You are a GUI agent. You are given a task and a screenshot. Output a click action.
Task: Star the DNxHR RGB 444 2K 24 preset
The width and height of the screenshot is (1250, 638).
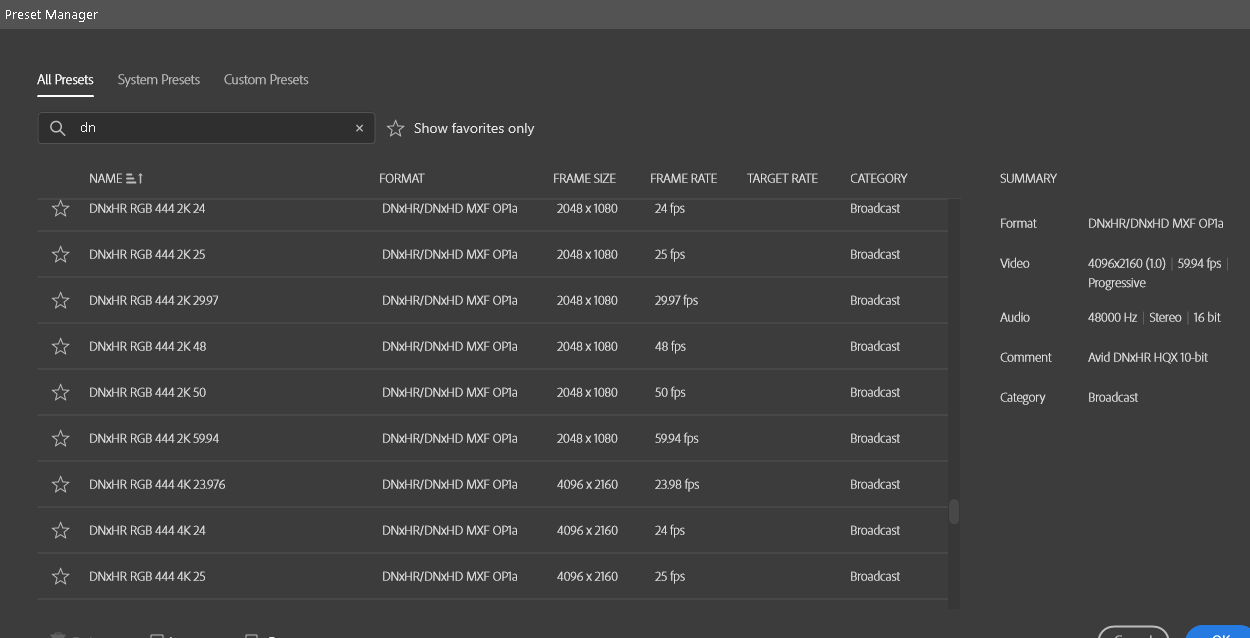[60, 208]
